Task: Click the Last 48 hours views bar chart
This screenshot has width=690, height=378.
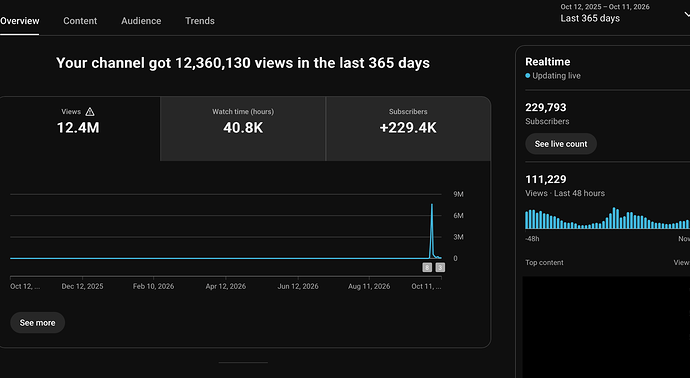Action: [607, 218]
